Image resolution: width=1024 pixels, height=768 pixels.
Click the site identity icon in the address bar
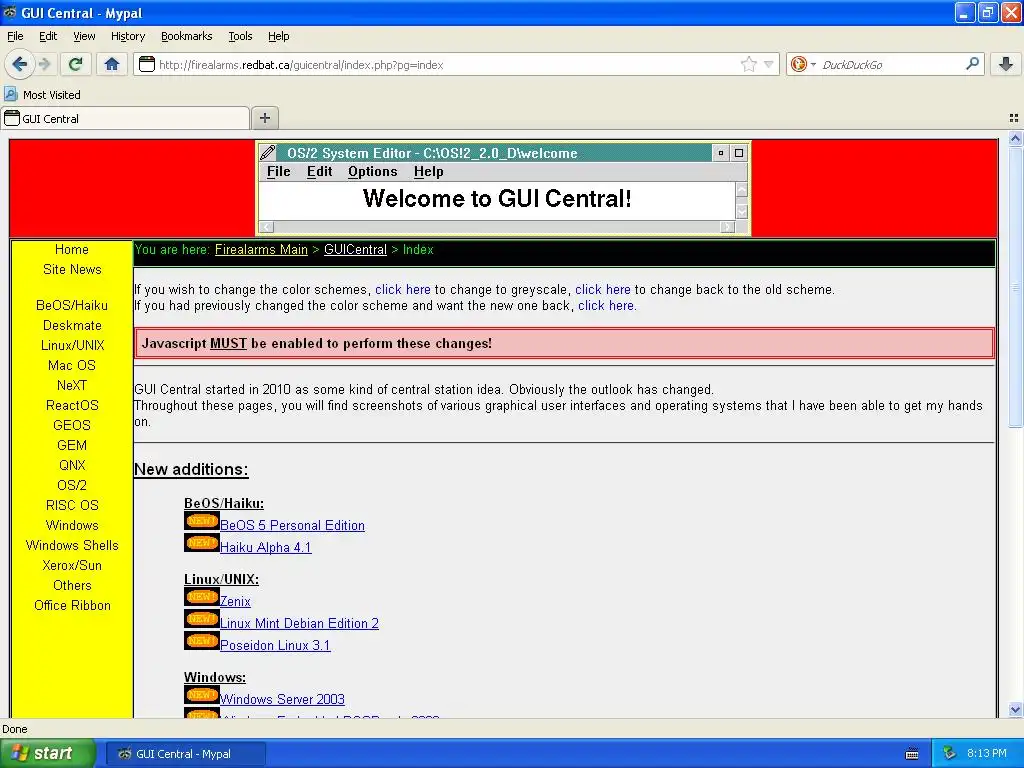pos(147,64)
